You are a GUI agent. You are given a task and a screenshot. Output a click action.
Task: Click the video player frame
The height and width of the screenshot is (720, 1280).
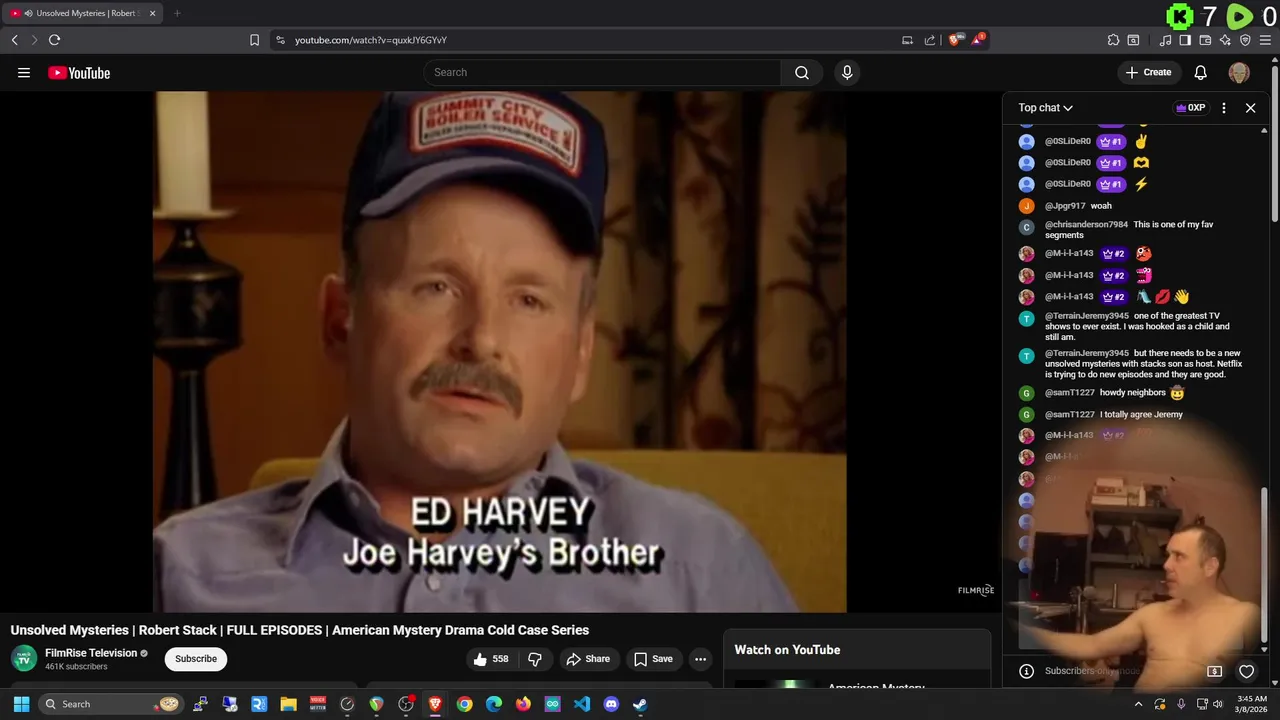(x=499, y=351)
